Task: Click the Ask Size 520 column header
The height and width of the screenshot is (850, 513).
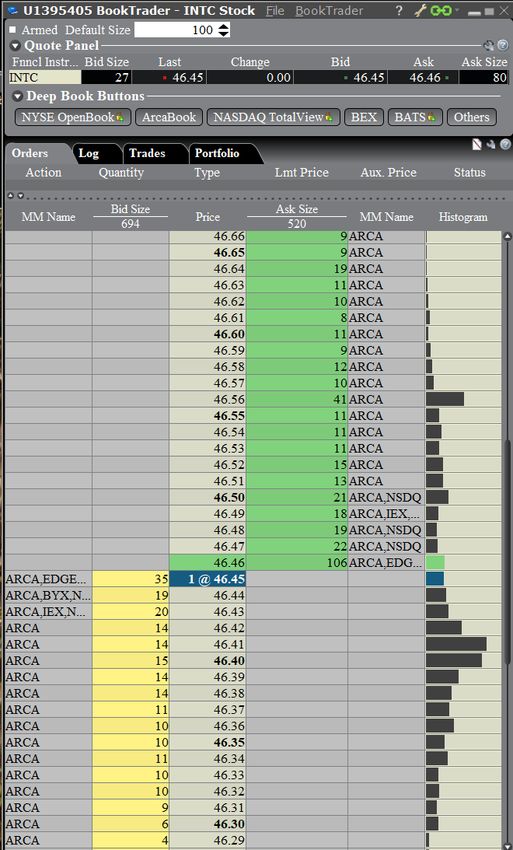Action: 297,216
